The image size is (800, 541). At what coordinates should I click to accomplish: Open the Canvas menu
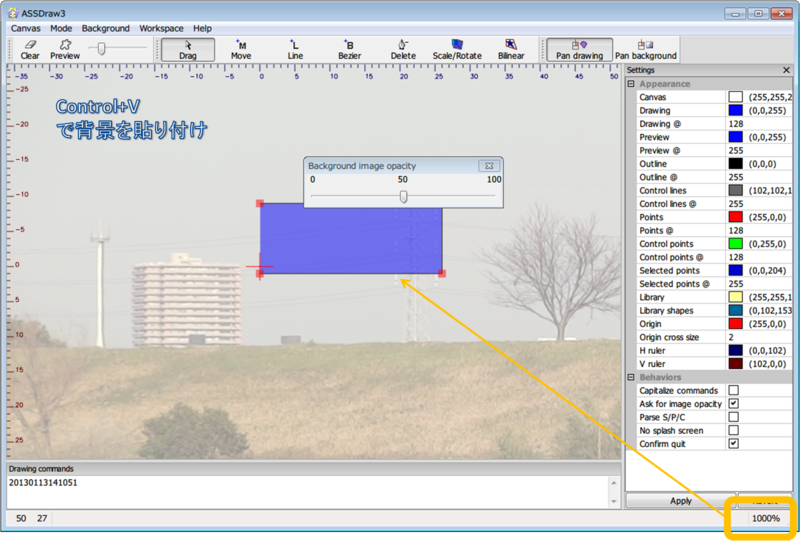point(26,29)
